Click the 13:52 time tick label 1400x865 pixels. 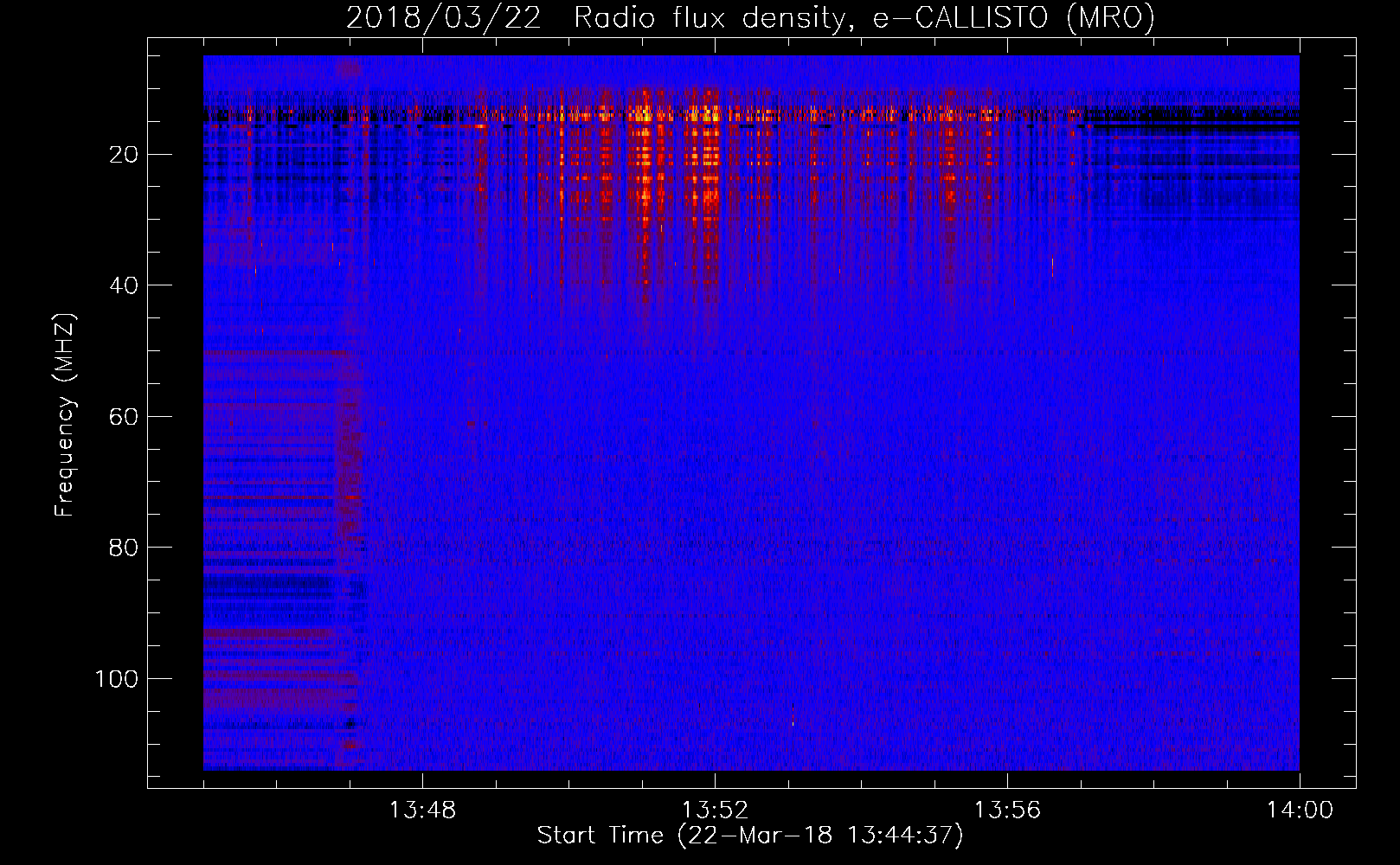(x=715, y=811)
